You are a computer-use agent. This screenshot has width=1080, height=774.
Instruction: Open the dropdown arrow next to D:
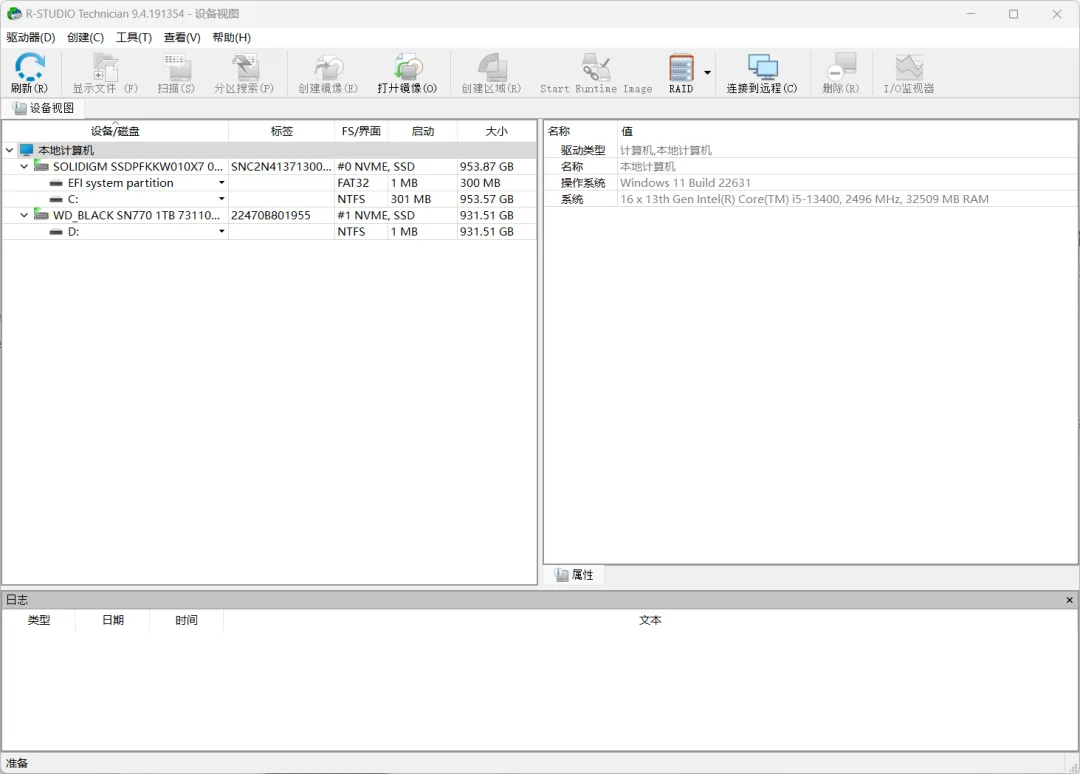pos(221,231)
